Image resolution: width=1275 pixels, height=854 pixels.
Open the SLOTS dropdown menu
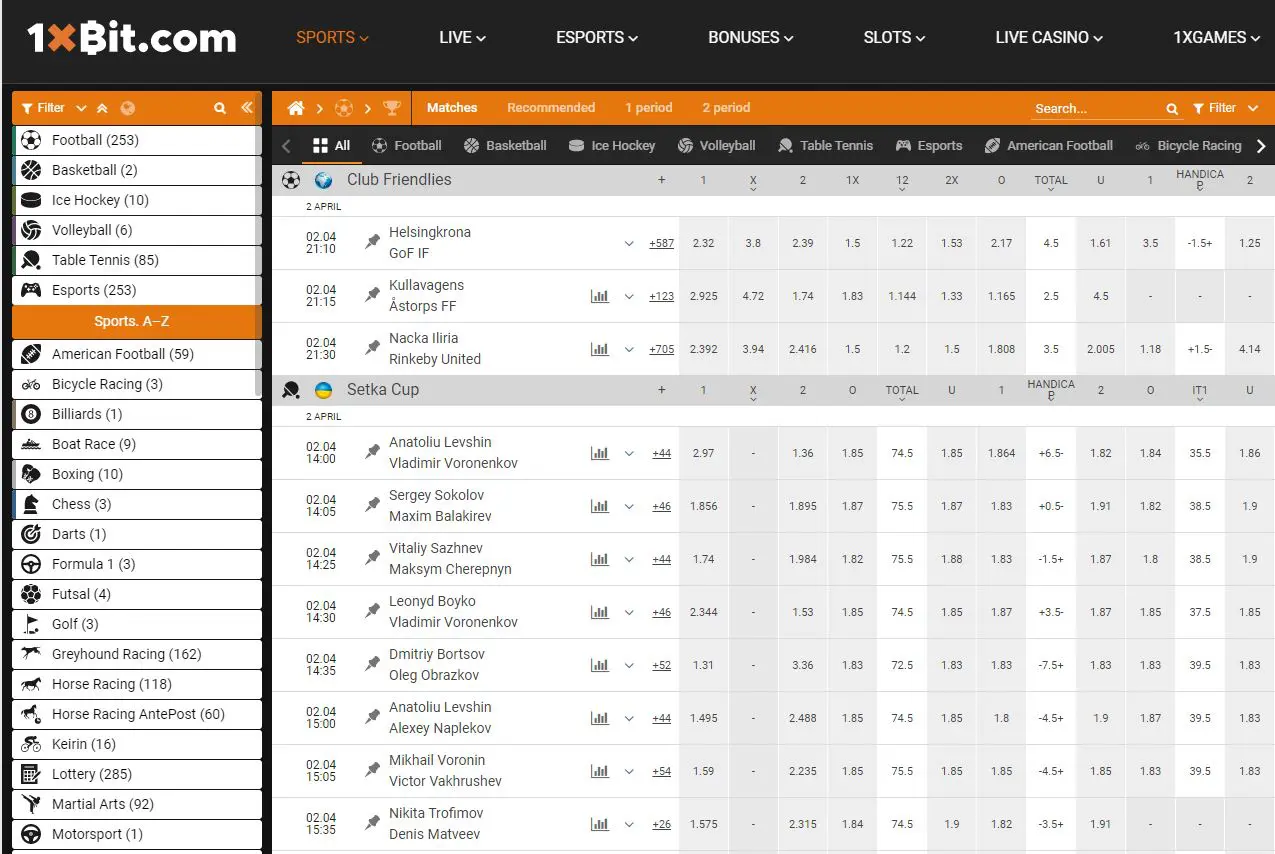point(894,37)
